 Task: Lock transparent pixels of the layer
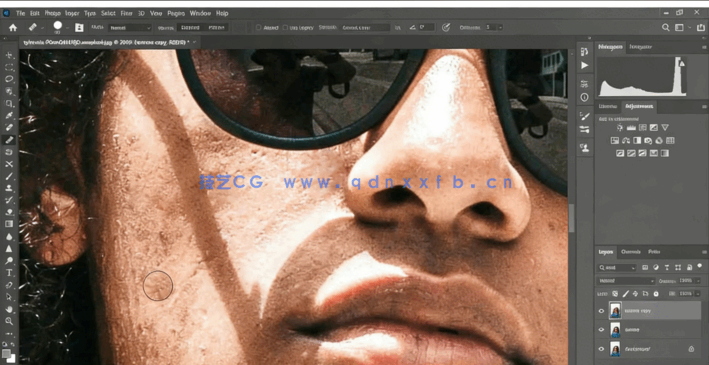pyautogui.click(x=615, y=294)
